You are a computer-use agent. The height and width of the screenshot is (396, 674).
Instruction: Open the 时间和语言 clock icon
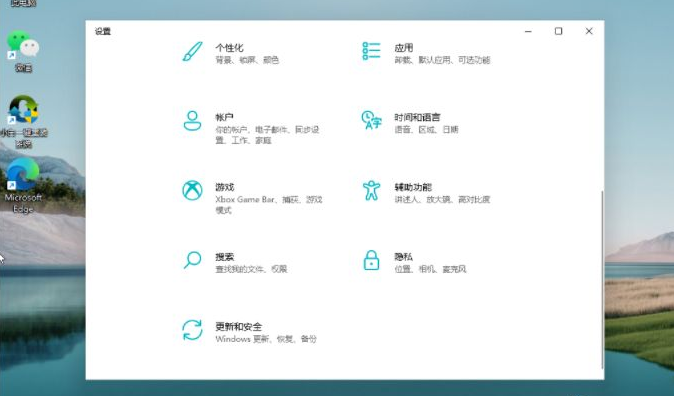(371, 120)
